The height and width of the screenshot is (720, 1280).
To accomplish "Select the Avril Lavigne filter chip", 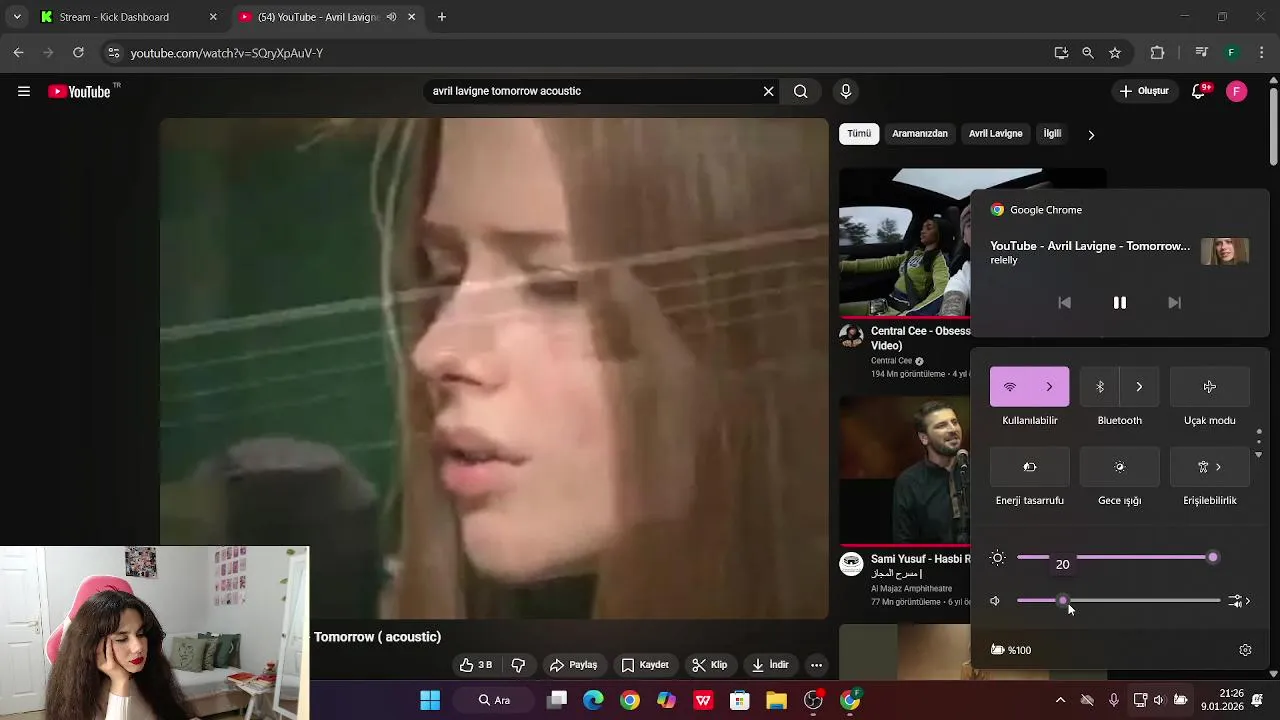I will [x=996, y=134].
